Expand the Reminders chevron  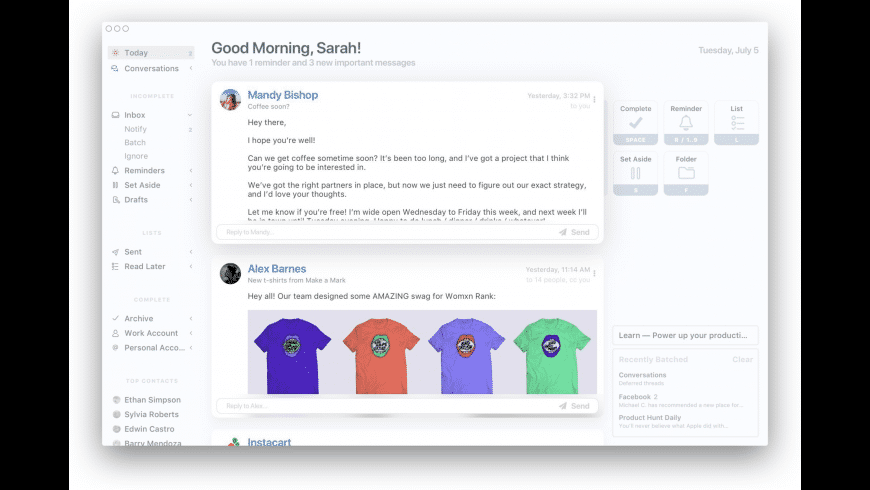[x=191, y=170]
